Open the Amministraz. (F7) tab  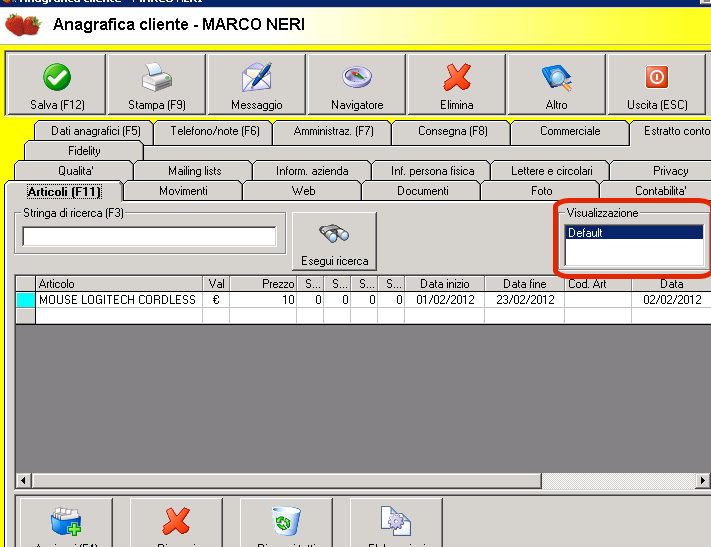click(x=334, y=132)
